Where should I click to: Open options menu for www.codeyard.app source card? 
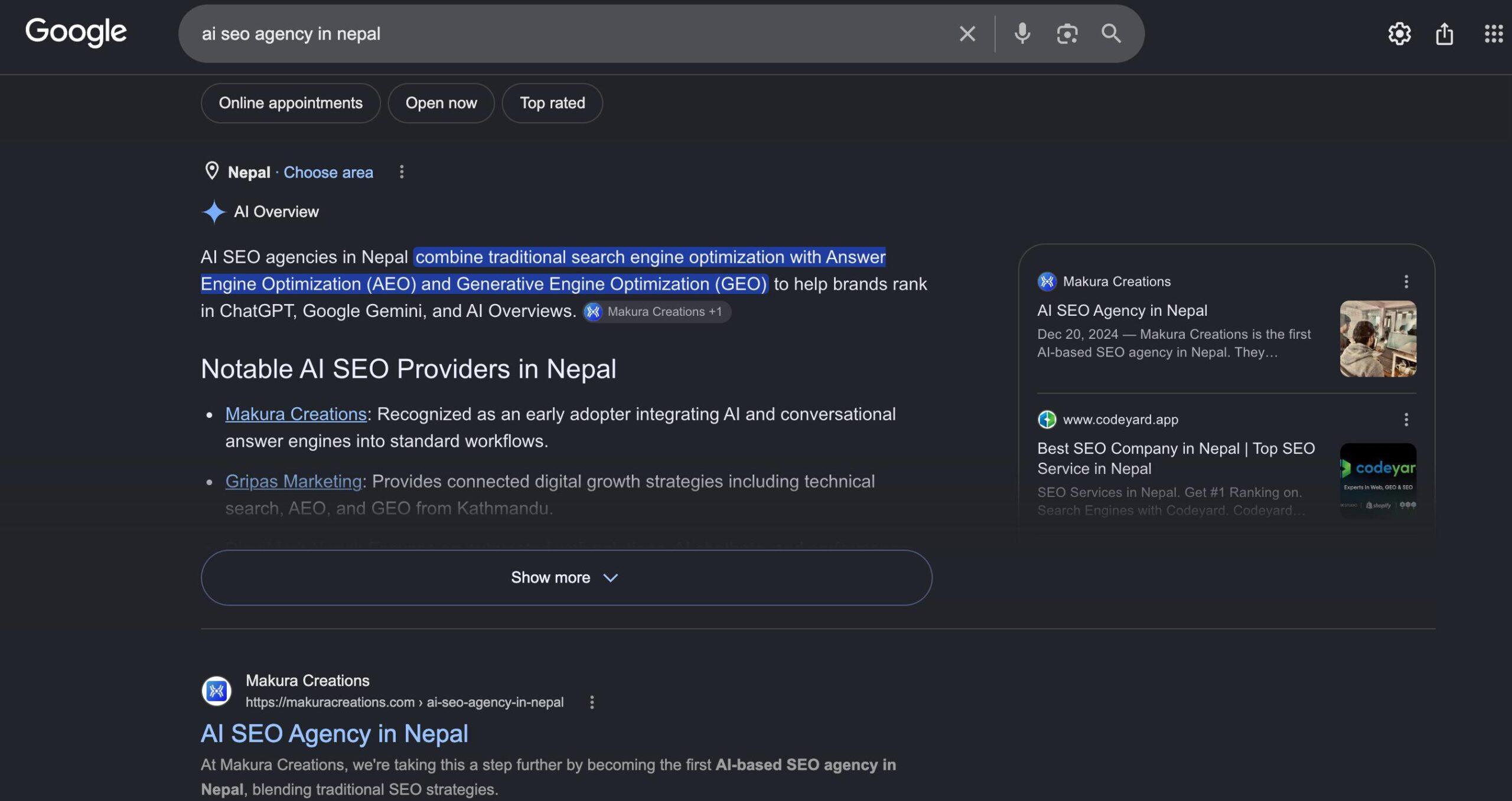pyautogui.click(x=1406, y=419)
